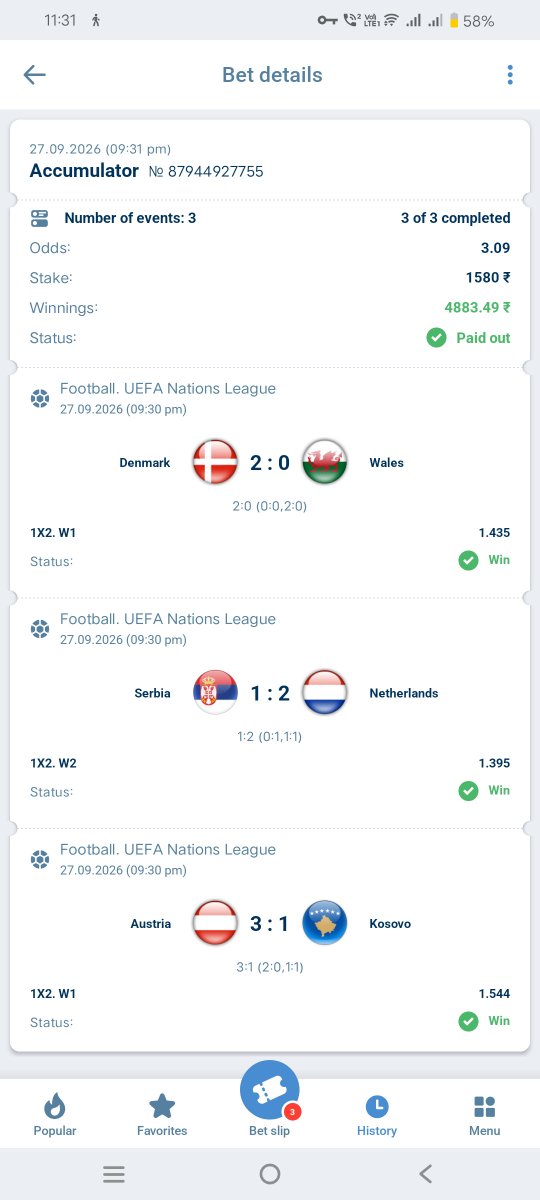
Task: Tap the Serbia flag icon
Action: pos(215,693)
